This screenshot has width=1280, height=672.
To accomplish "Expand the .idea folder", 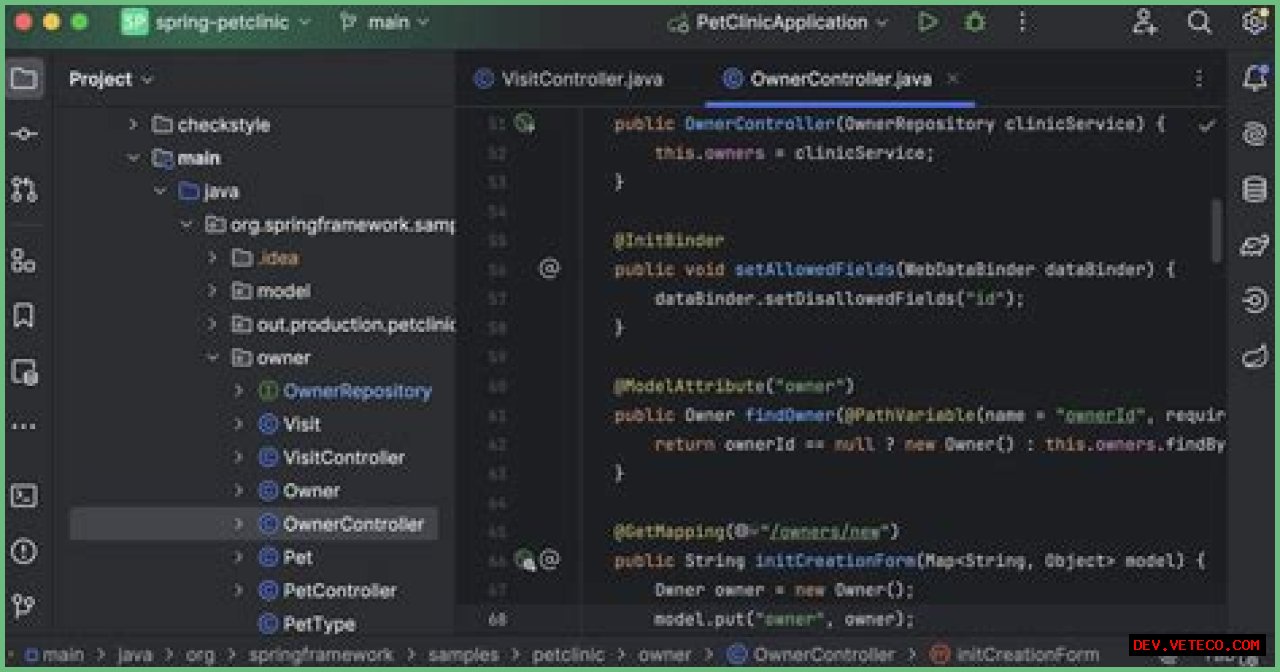I will tap(212, 258).
